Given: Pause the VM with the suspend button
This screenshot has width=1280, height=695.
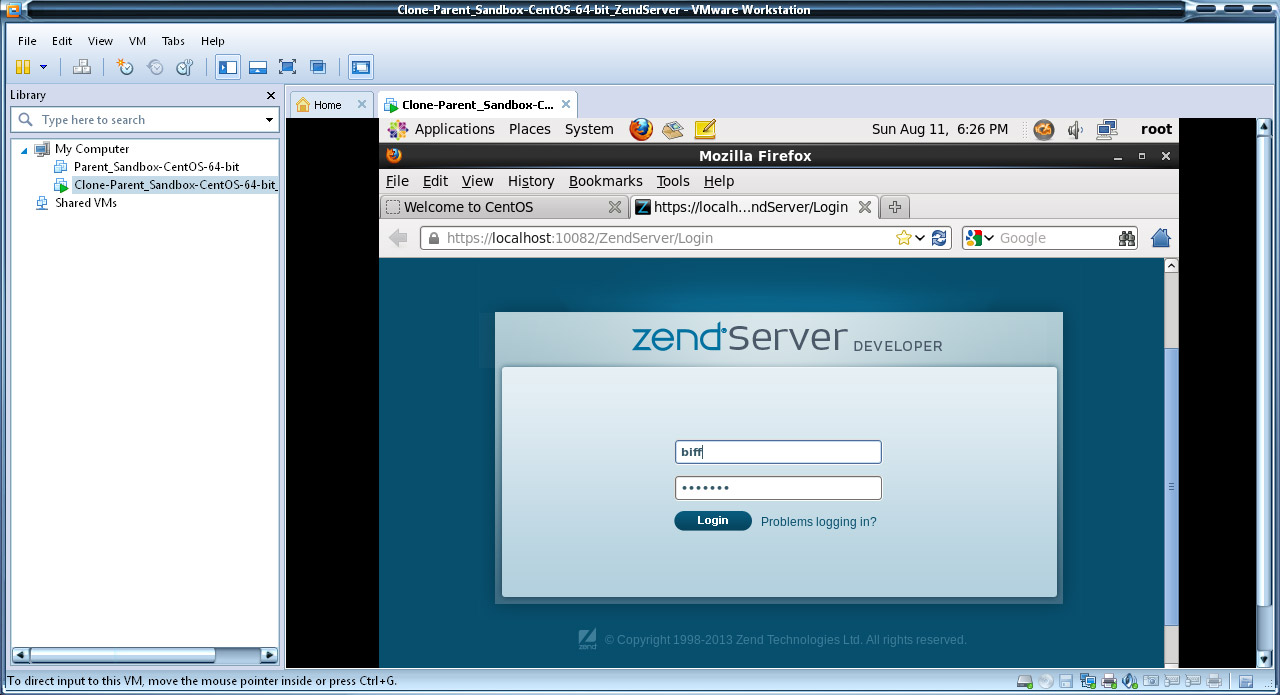Looking at the screenshot, I should [x=23, y=67].
